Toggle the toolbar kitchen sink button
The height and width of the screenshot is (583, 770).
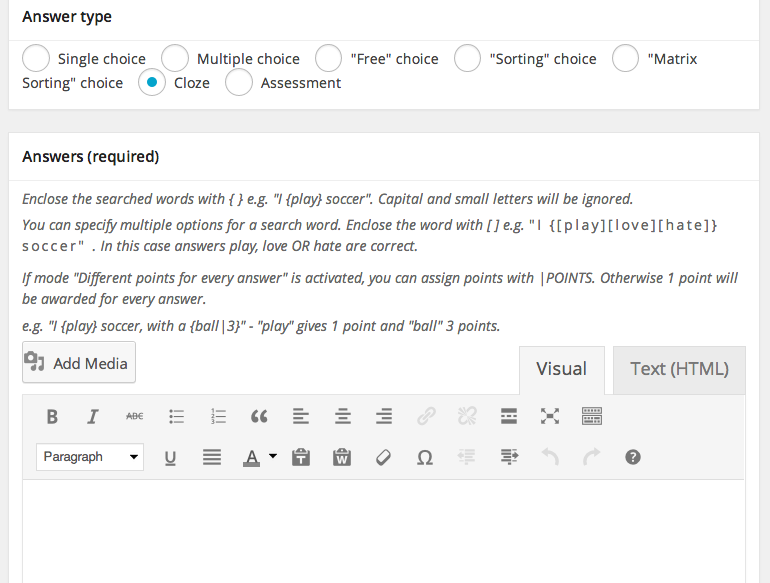(591, 416)
